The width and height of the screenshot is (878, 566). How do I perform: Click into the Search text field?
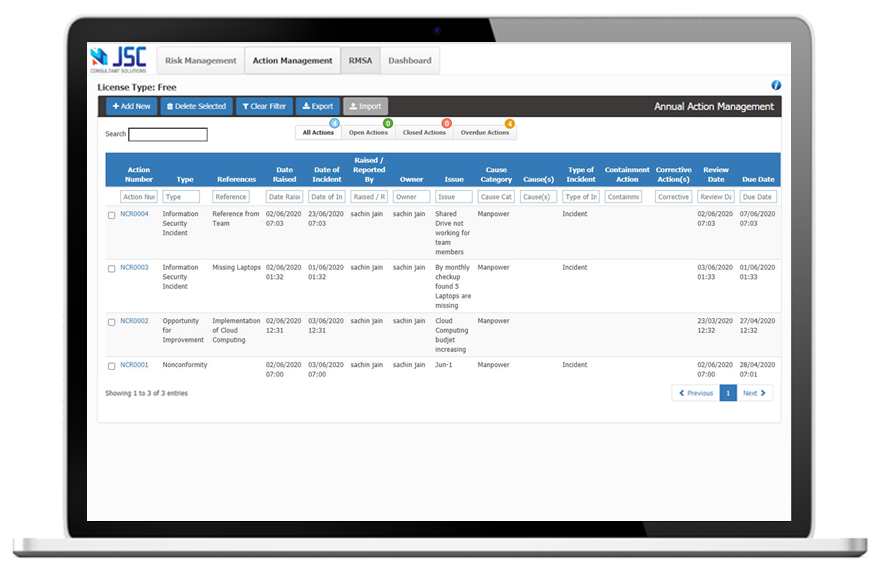click(168, 134)
